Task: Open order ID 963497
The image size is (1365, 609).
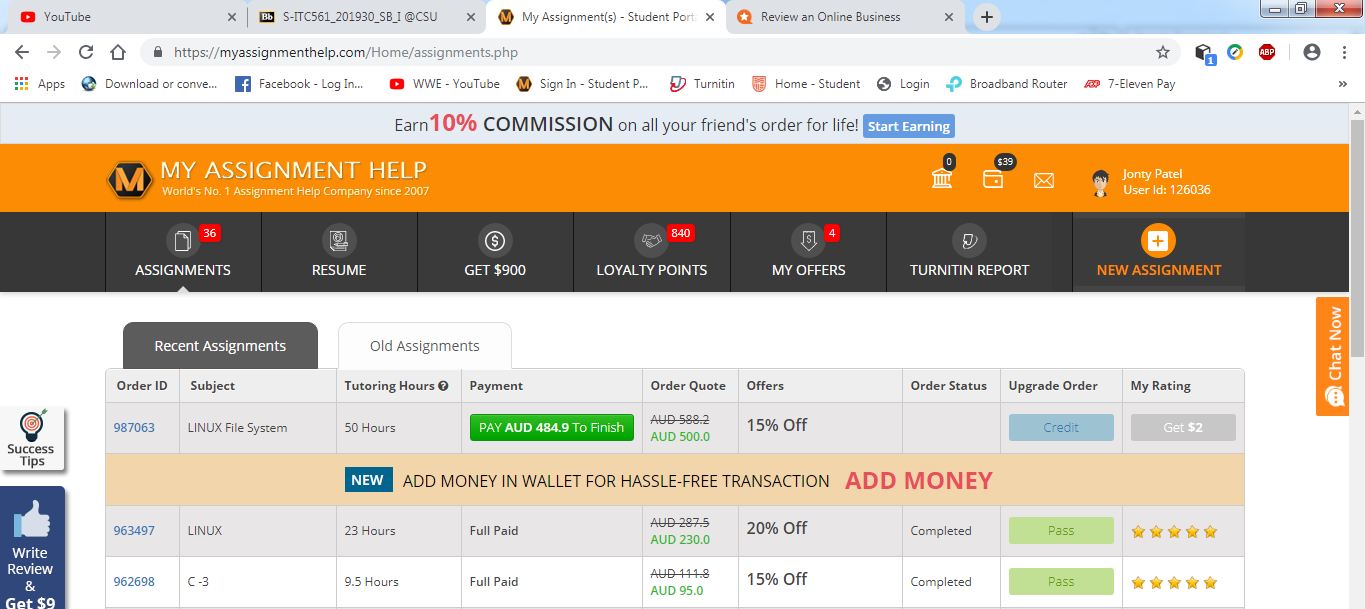Action: (x=134, y=530)
